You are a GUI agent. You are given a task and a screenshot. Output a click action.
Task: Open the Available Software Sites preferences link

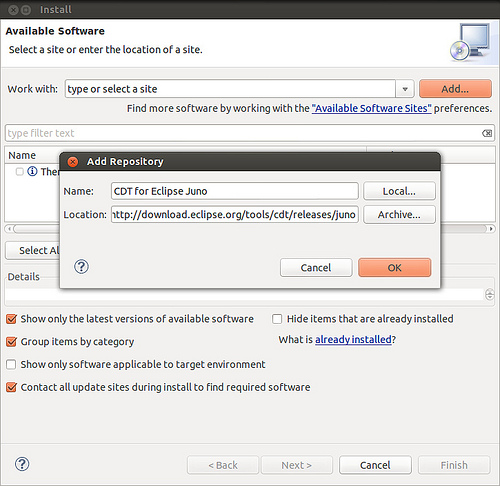click(372, 108)
